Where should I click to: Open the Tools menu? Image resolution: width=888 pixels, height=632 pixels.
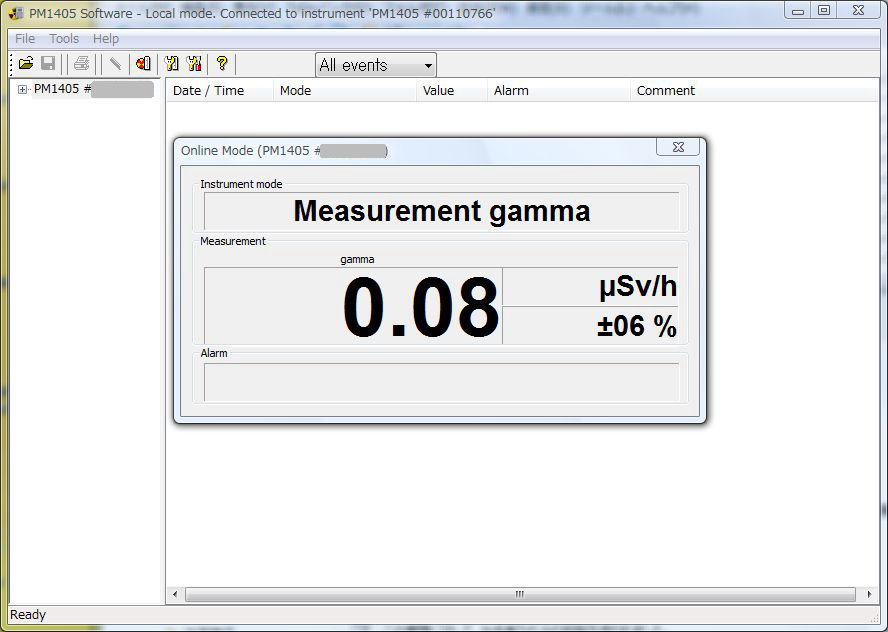point(64,39)
